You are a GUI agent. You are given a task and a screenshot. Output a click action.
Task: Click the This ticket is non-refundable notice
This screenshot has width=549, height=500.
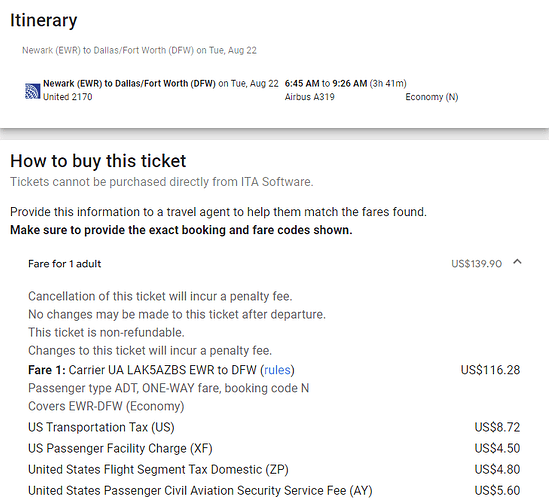106,332
